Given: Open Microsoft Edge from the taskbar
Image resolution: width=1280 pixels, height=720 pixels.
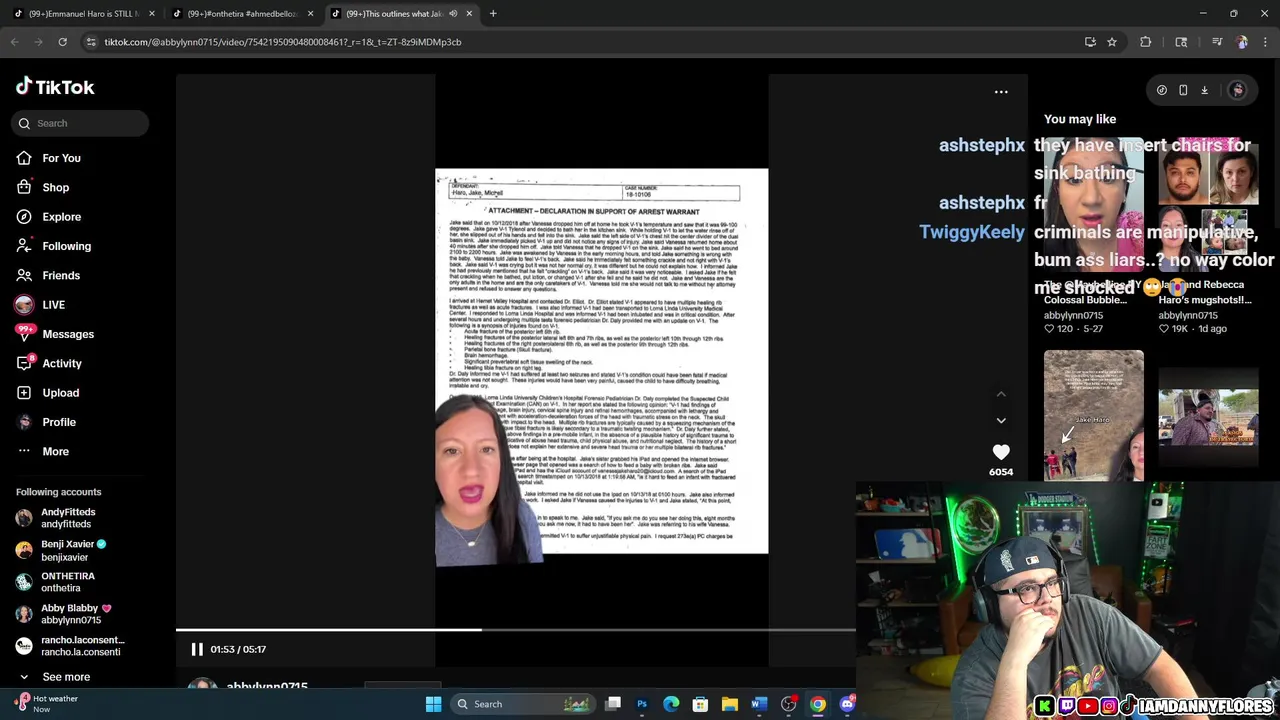Looking at the screenshot, I should 671,704.
